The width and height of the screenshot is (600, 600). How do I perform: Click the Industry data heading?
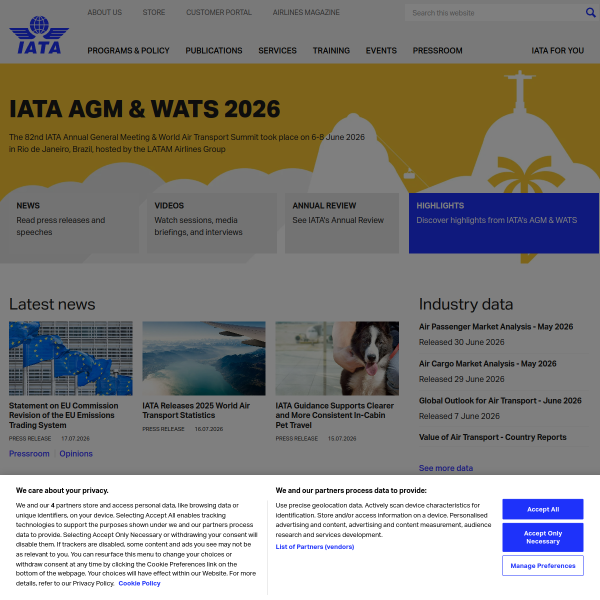click(x=466, y=304)
